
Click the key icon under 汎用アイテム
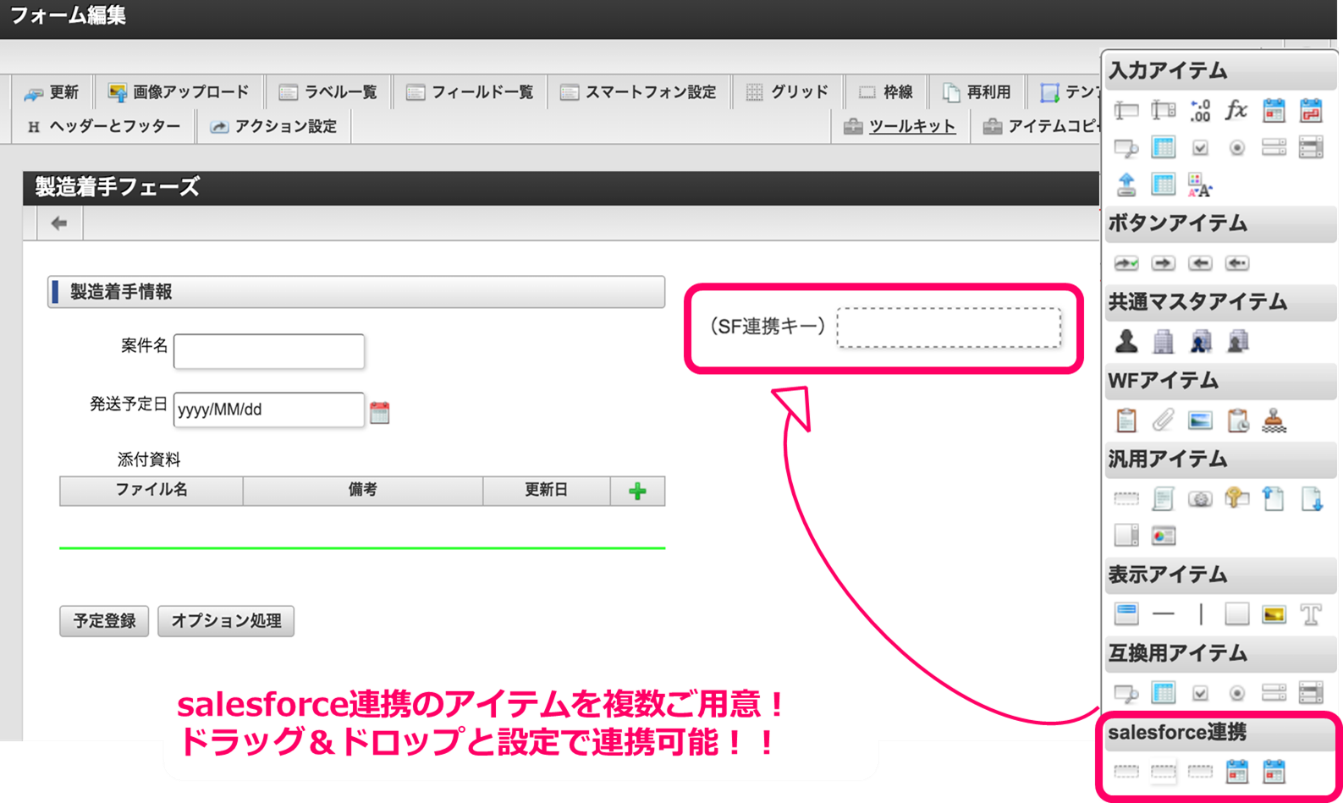(x=1236, y=498)
